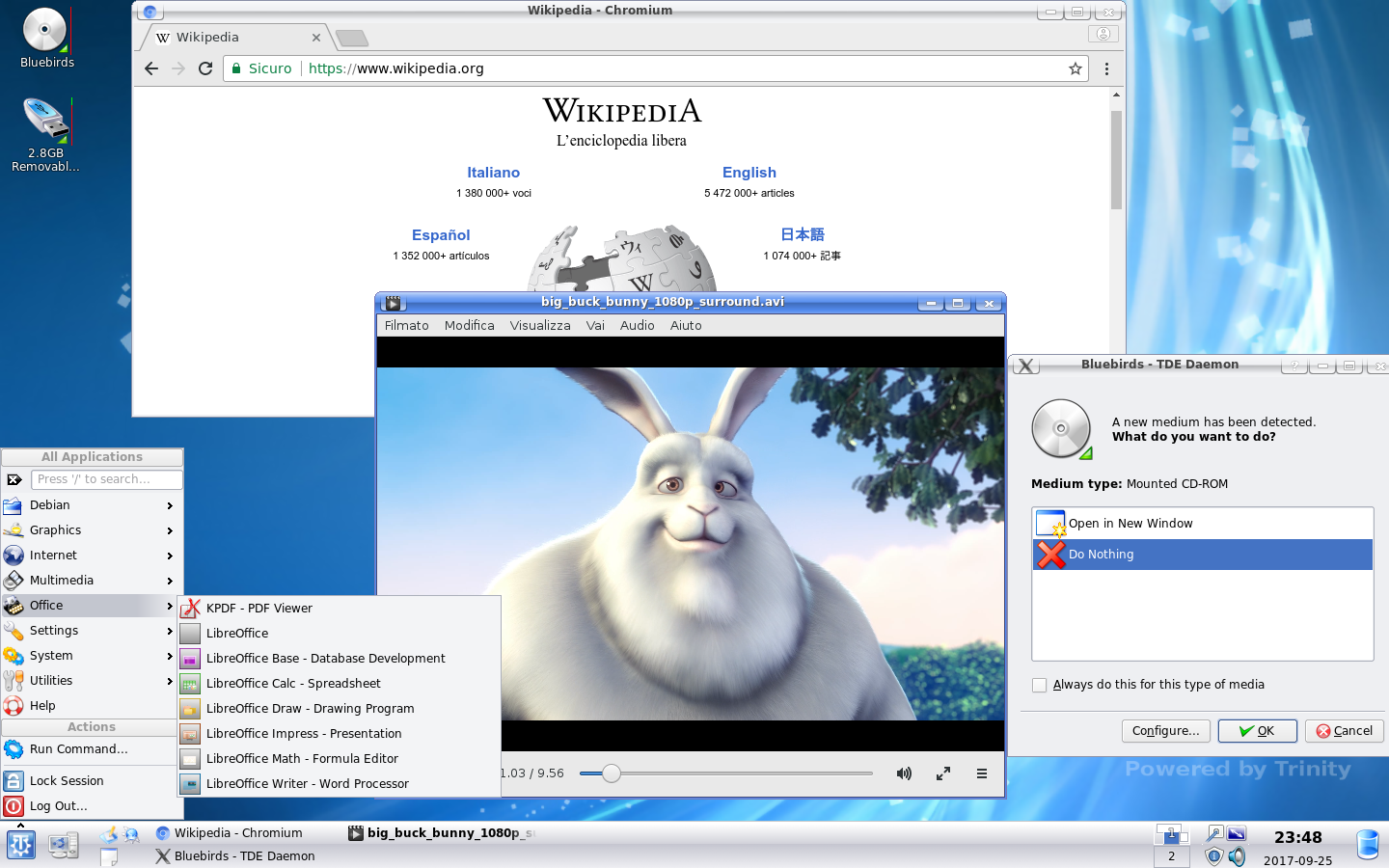This screenshot has width=1389, height=868.
Task: Launch LibreOffice from Office submenu
Action: (340, 634)
